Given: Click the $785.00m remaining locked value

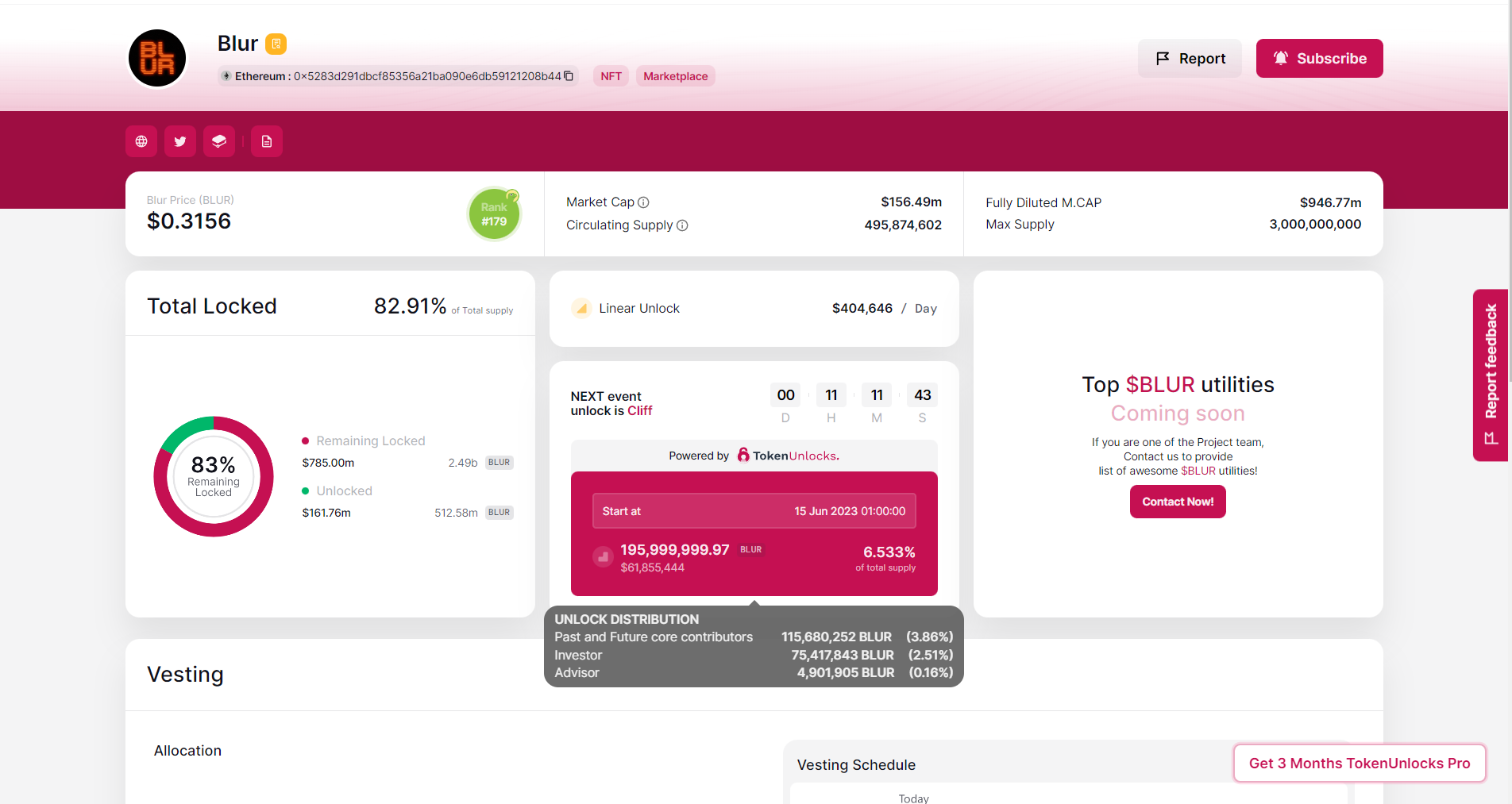Looking at the screenshot, I should pyautogui.click(x=328, y=463).
